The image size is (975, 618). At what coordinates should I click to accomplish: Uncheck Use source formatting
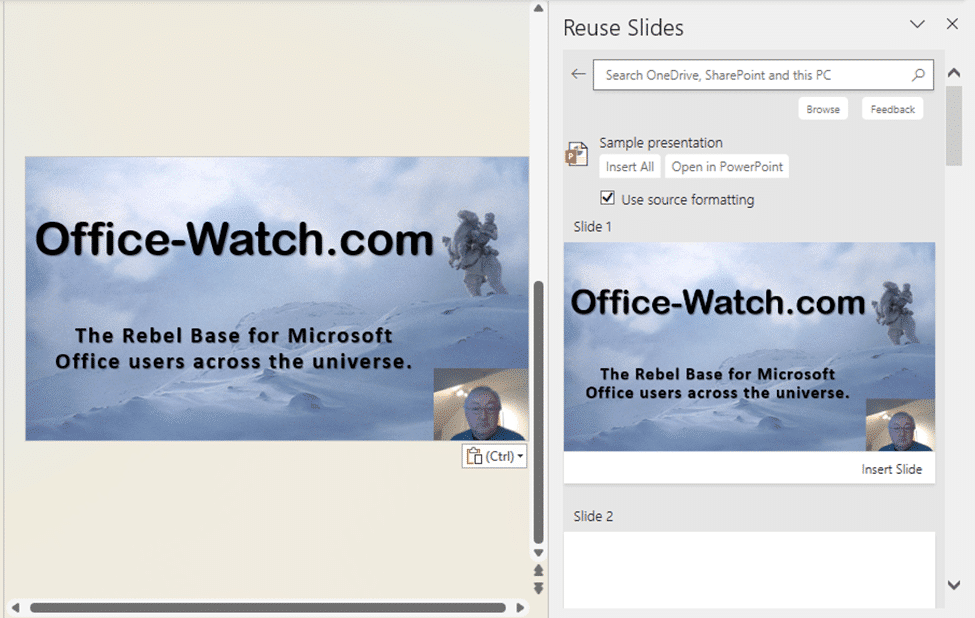(607, 198)
